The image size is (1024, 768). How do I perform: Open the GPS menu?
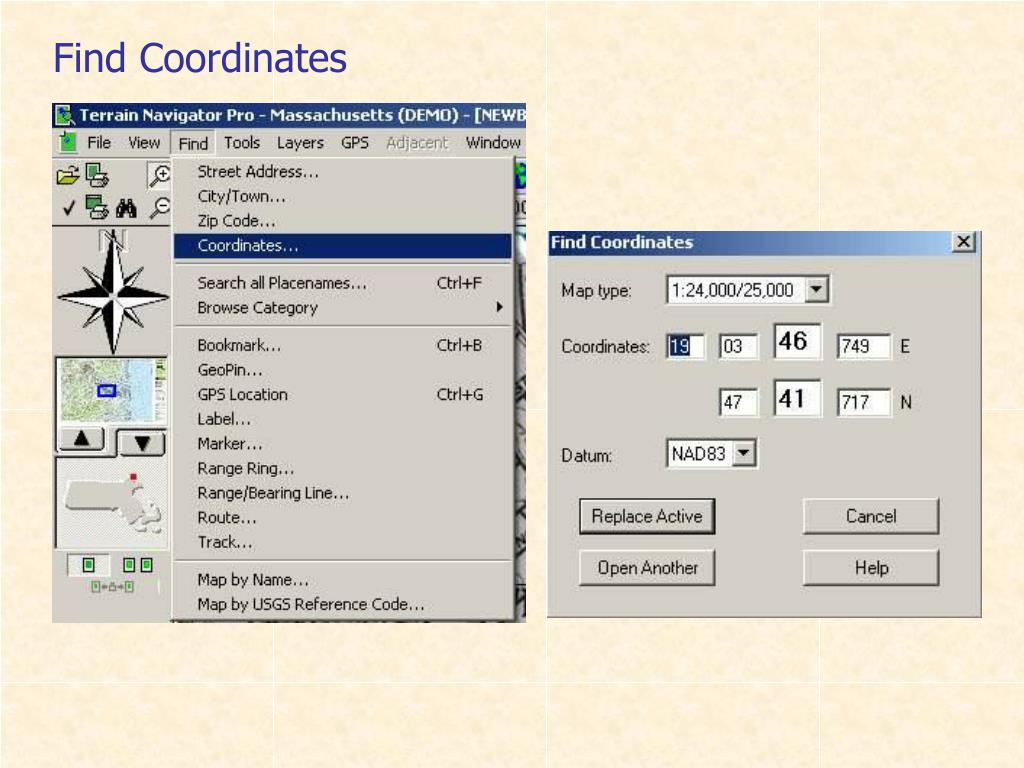point(355,142)
